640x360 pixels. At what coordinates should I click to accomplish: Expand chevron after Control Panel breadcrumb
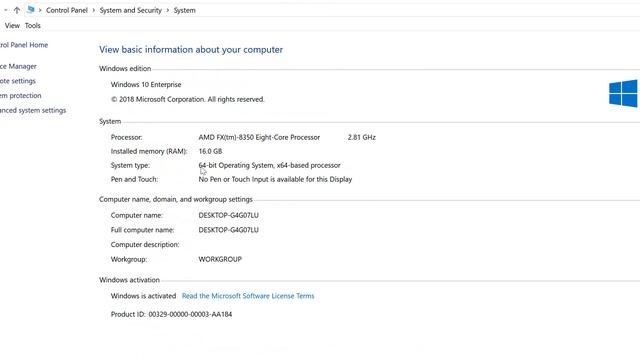coord(93,10)
